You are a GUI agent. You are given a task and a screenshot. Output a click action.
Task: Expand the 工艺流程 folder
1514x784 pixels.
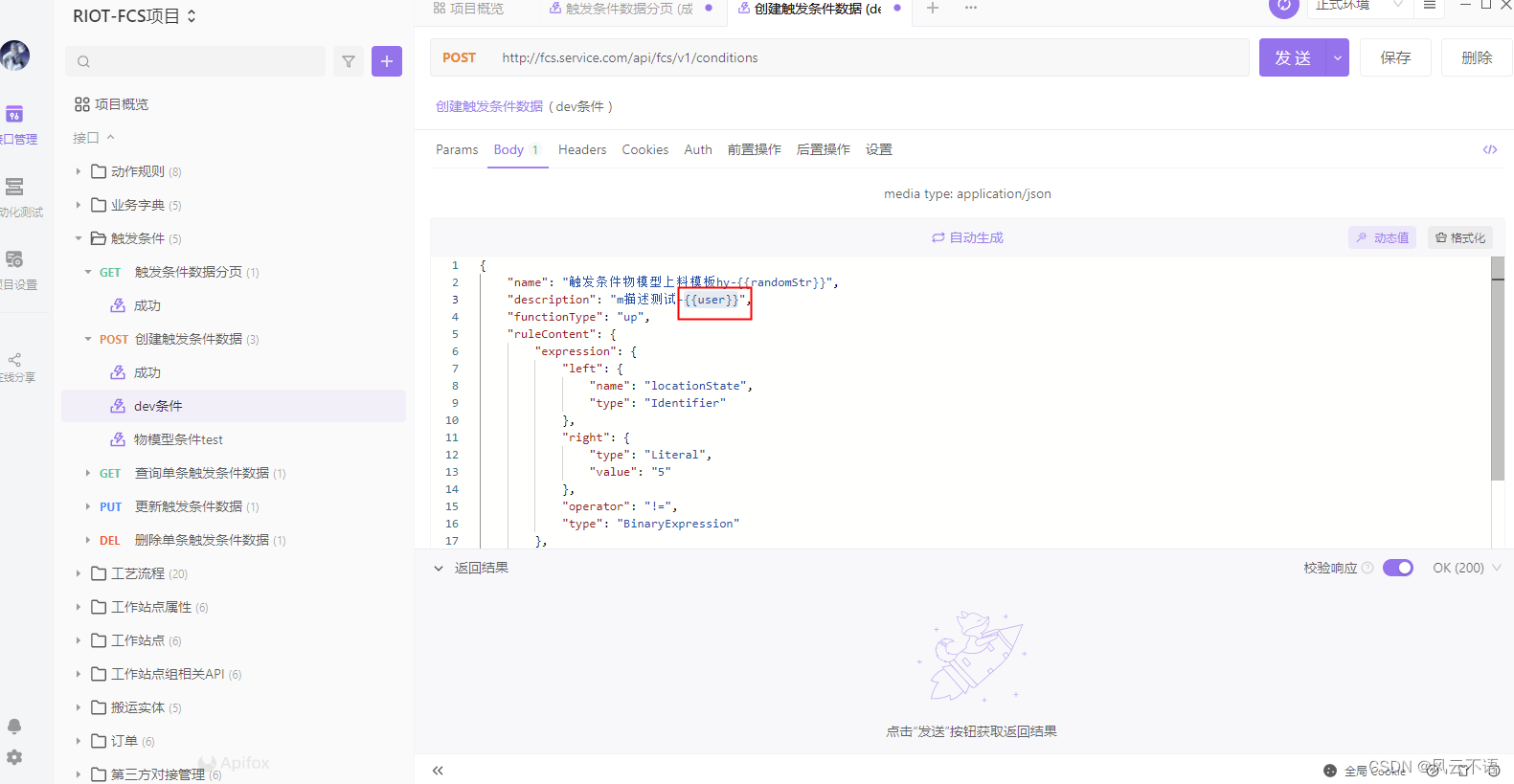click(x=79, y=573)
